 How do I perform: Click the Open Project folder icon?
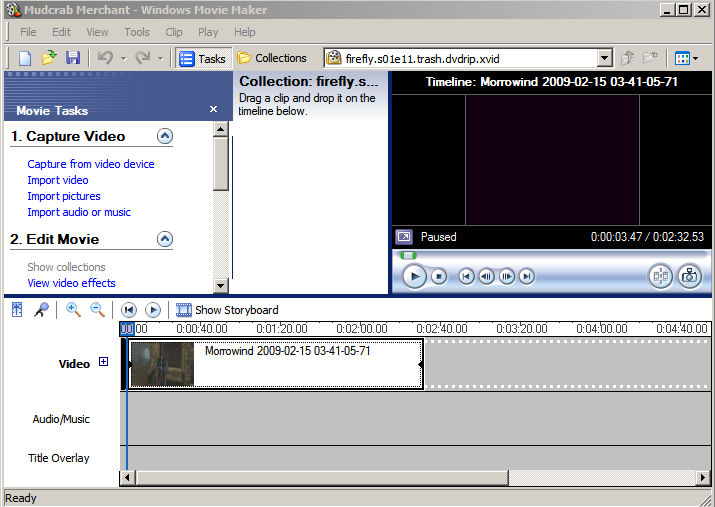tap(49, 58)
